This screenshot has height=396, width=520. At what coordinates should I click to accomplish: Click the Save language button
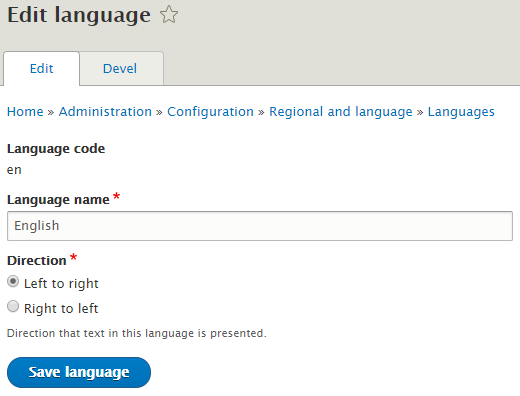(79, 372)
